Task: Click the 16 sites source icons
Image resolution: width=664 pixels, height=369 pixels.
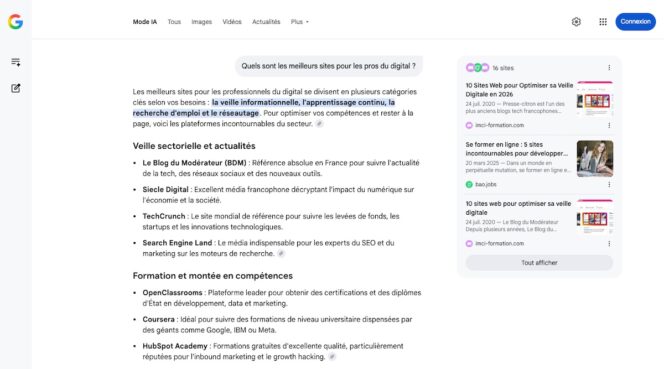Action: 478,68
